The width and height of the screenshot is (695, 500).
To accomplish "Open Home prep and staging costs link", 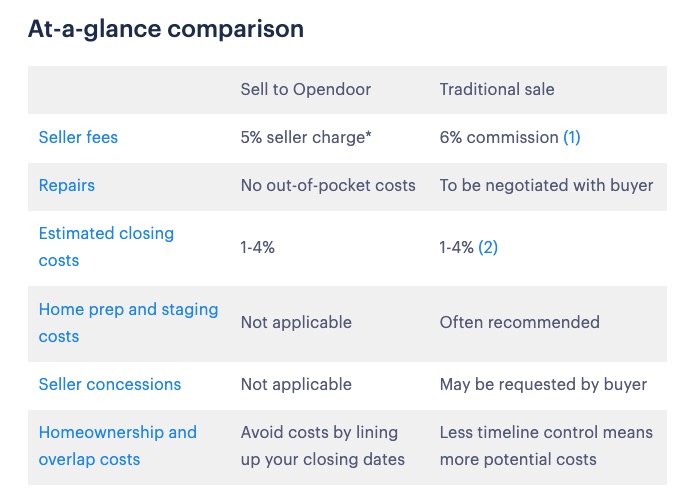I will 128,323.
